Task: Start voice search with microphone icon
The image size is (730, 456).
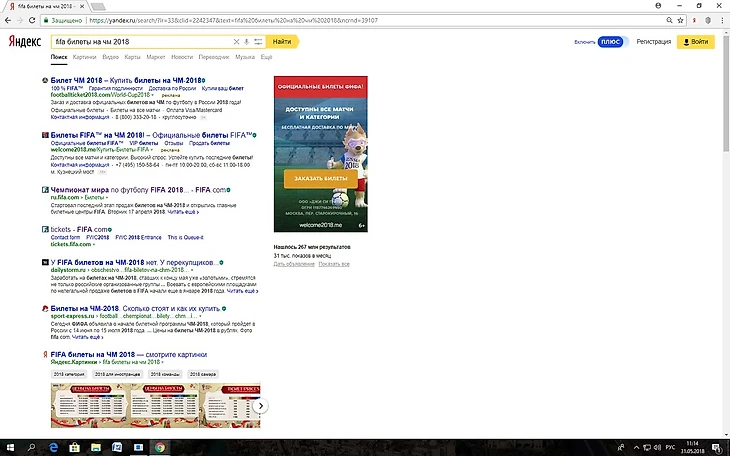Action: [x=246, y=41]
